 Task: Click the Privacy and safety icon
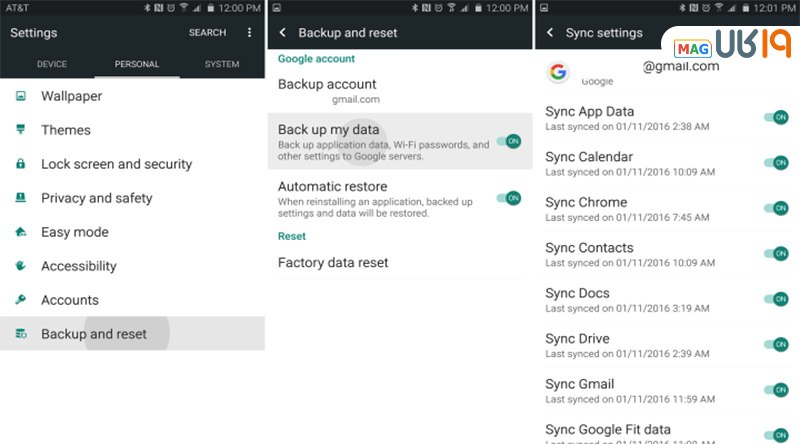[x=20, y=198]
